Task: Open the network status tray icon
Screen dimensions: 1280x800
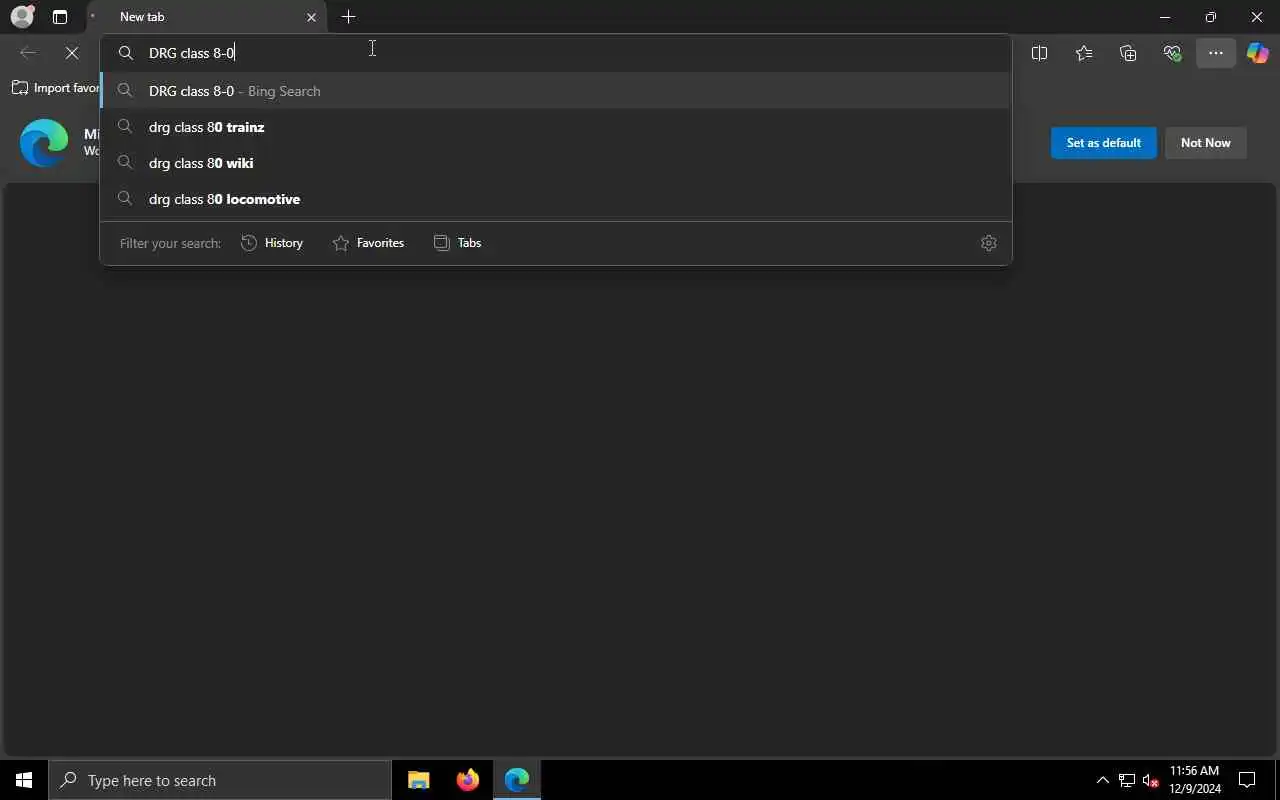Action: [x=1127, y=780]
